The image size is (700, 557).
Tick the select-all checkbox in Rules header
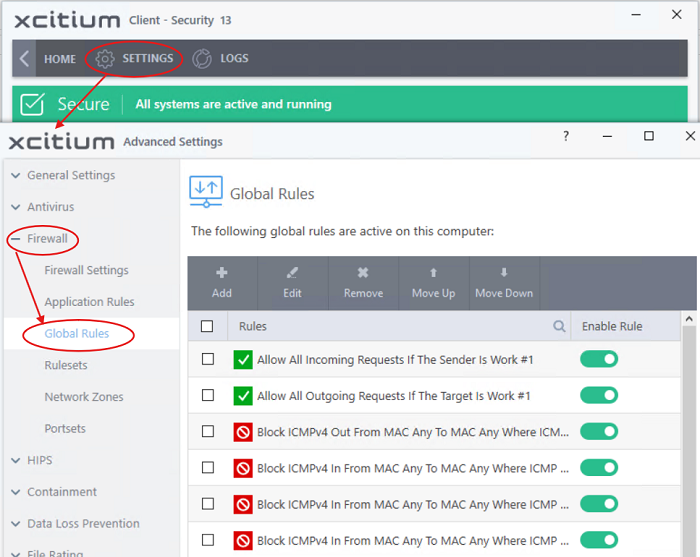click(x=207, y=326)
